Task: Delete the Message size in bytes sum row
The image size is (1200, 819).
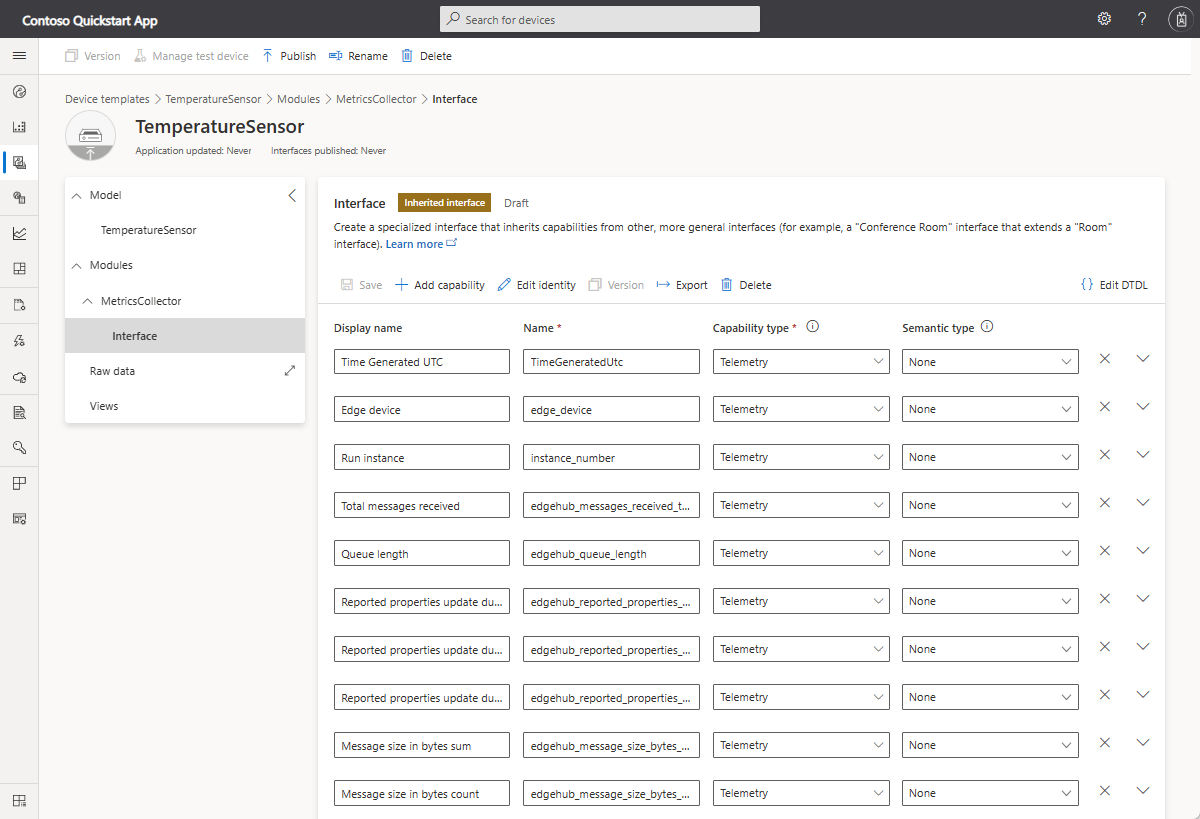Action: (1105, 742)
